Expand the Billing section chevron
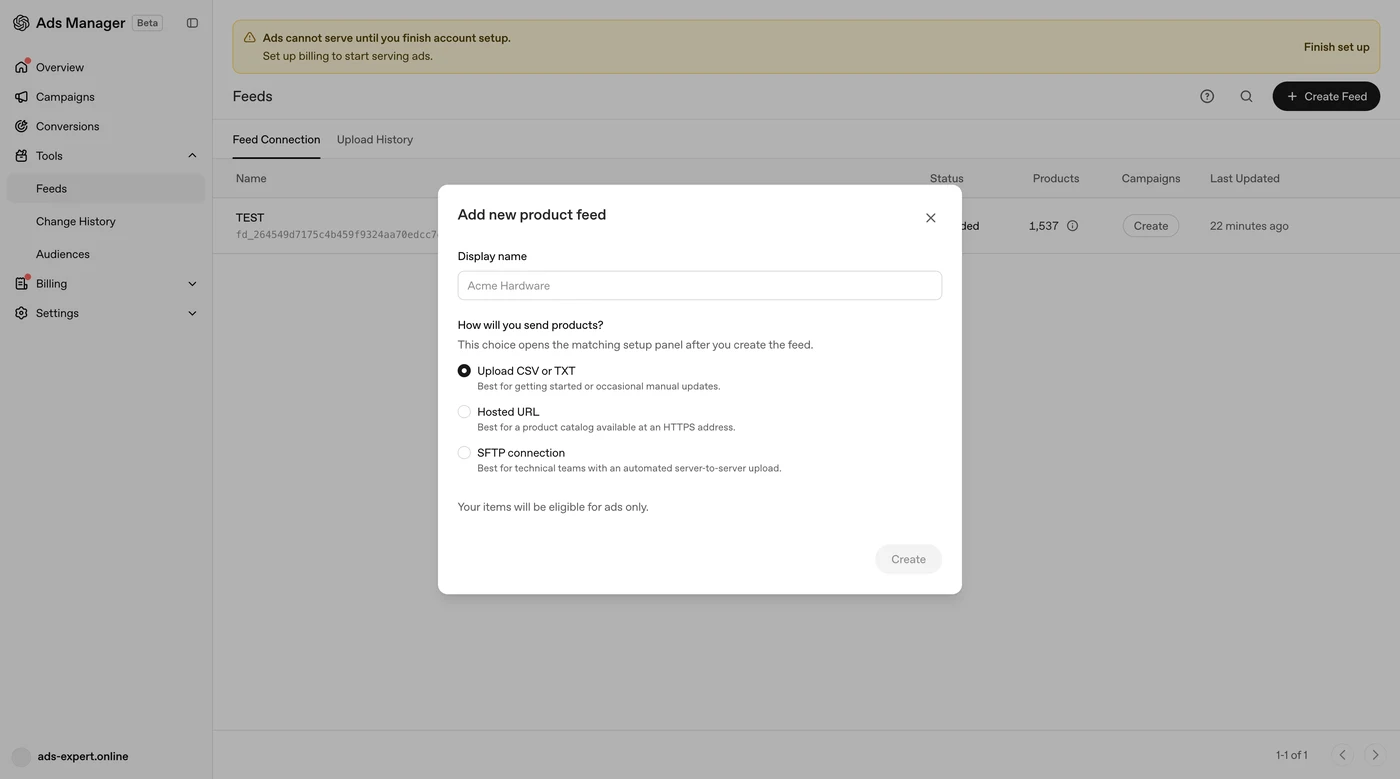1400x779 pixels. [192, 284]
